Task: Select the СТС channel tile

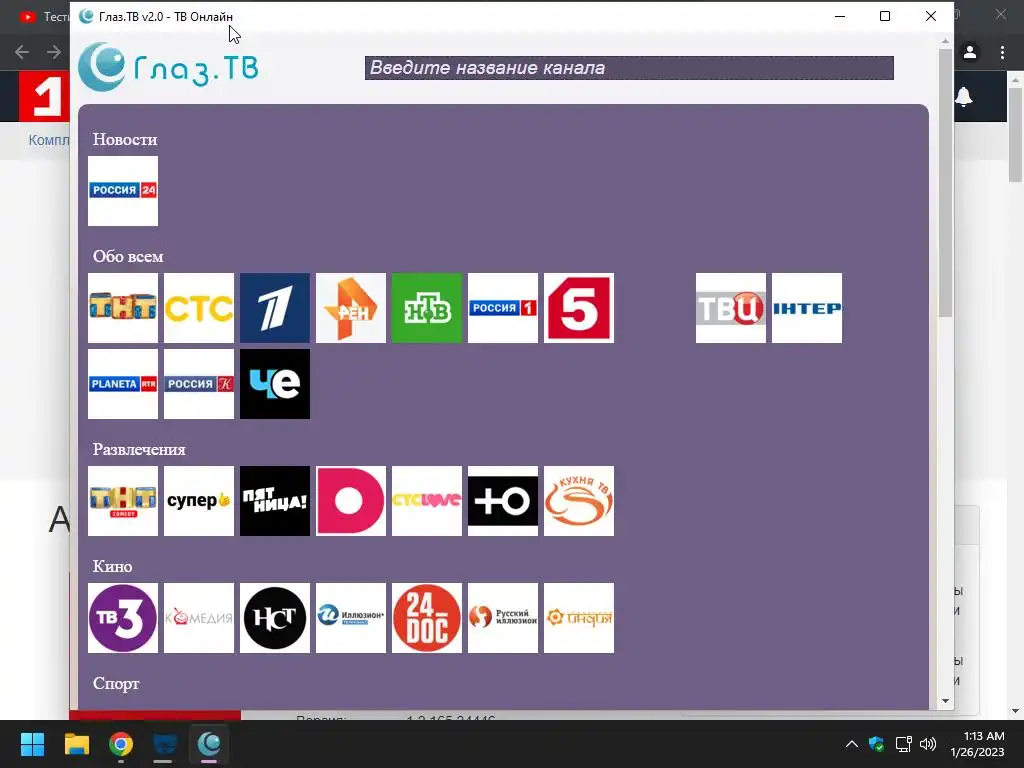Action: click(199, 308)
